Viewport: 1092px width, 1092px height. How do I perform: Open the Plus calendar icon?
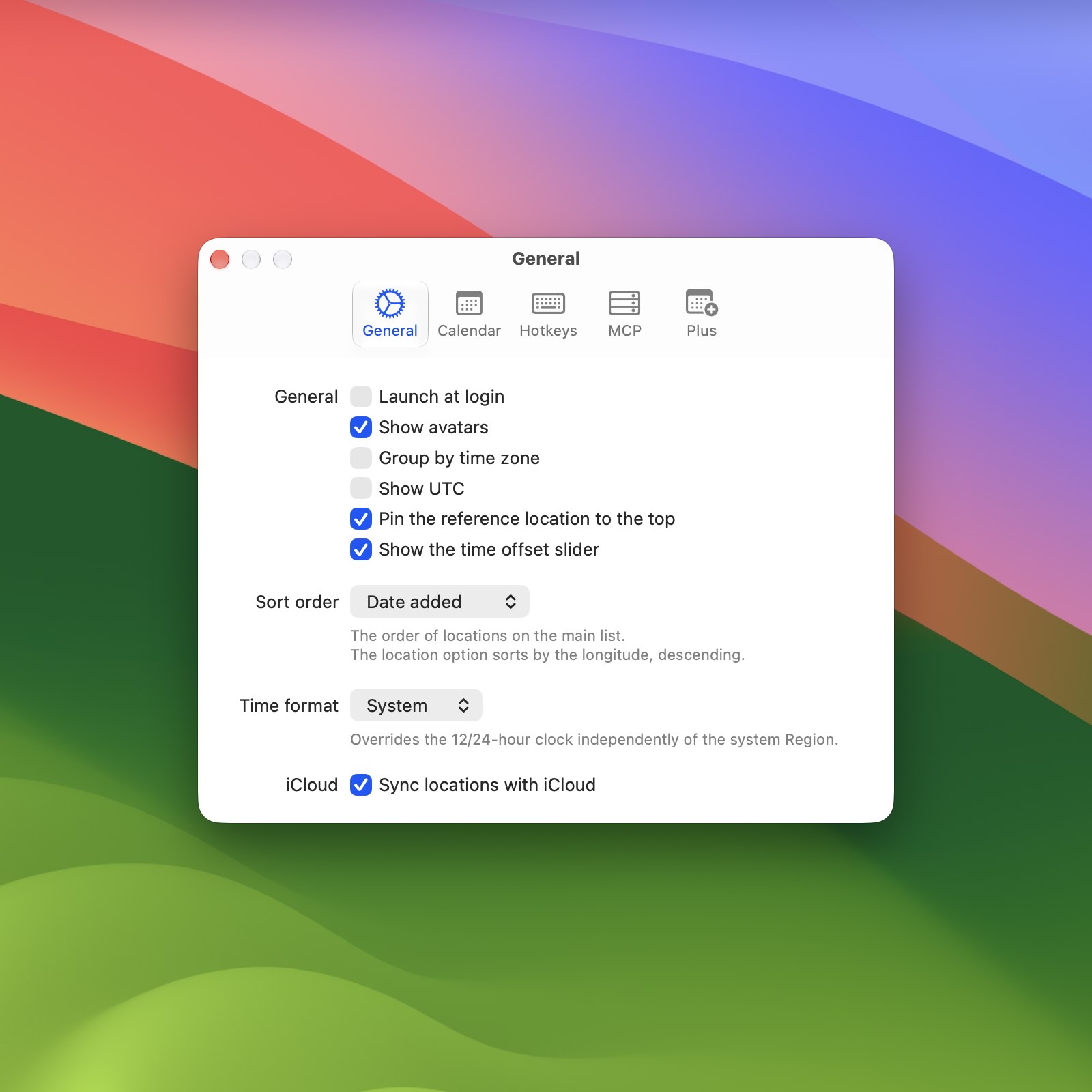point(702,314)
